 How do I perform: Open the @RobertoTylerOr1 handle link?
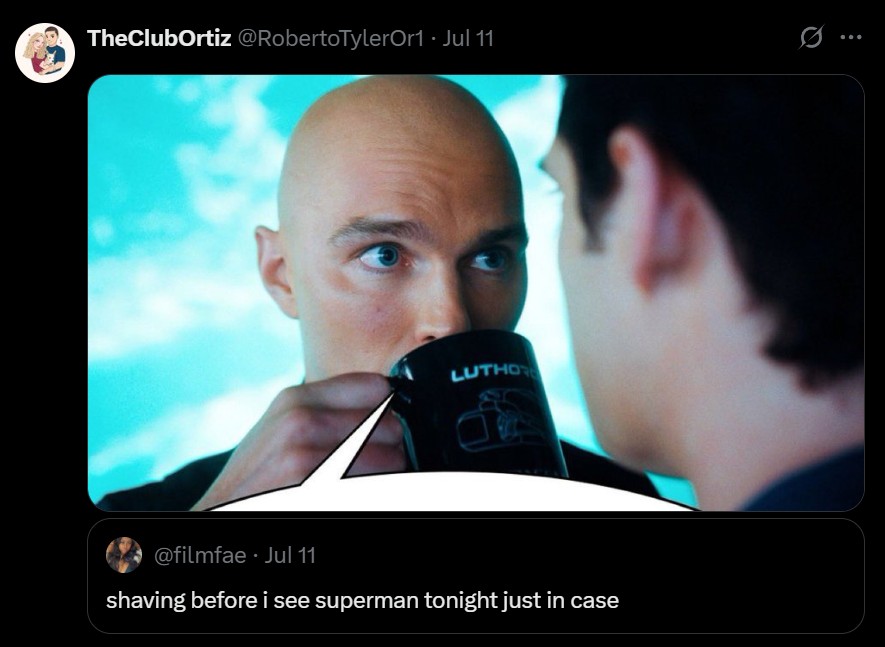pos(331,38)
